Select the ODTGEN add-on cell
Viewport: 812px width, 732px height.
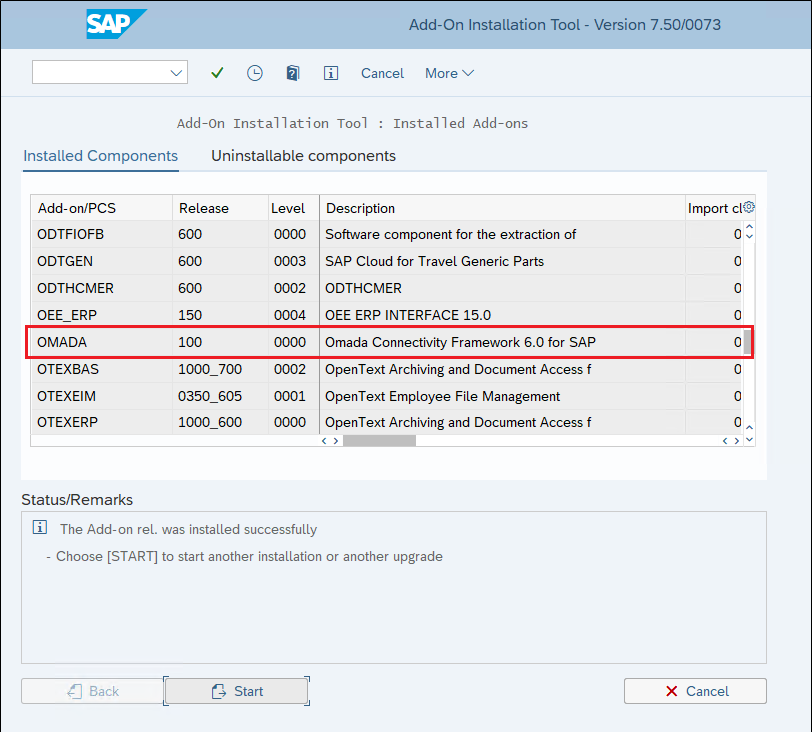[102, 261]
